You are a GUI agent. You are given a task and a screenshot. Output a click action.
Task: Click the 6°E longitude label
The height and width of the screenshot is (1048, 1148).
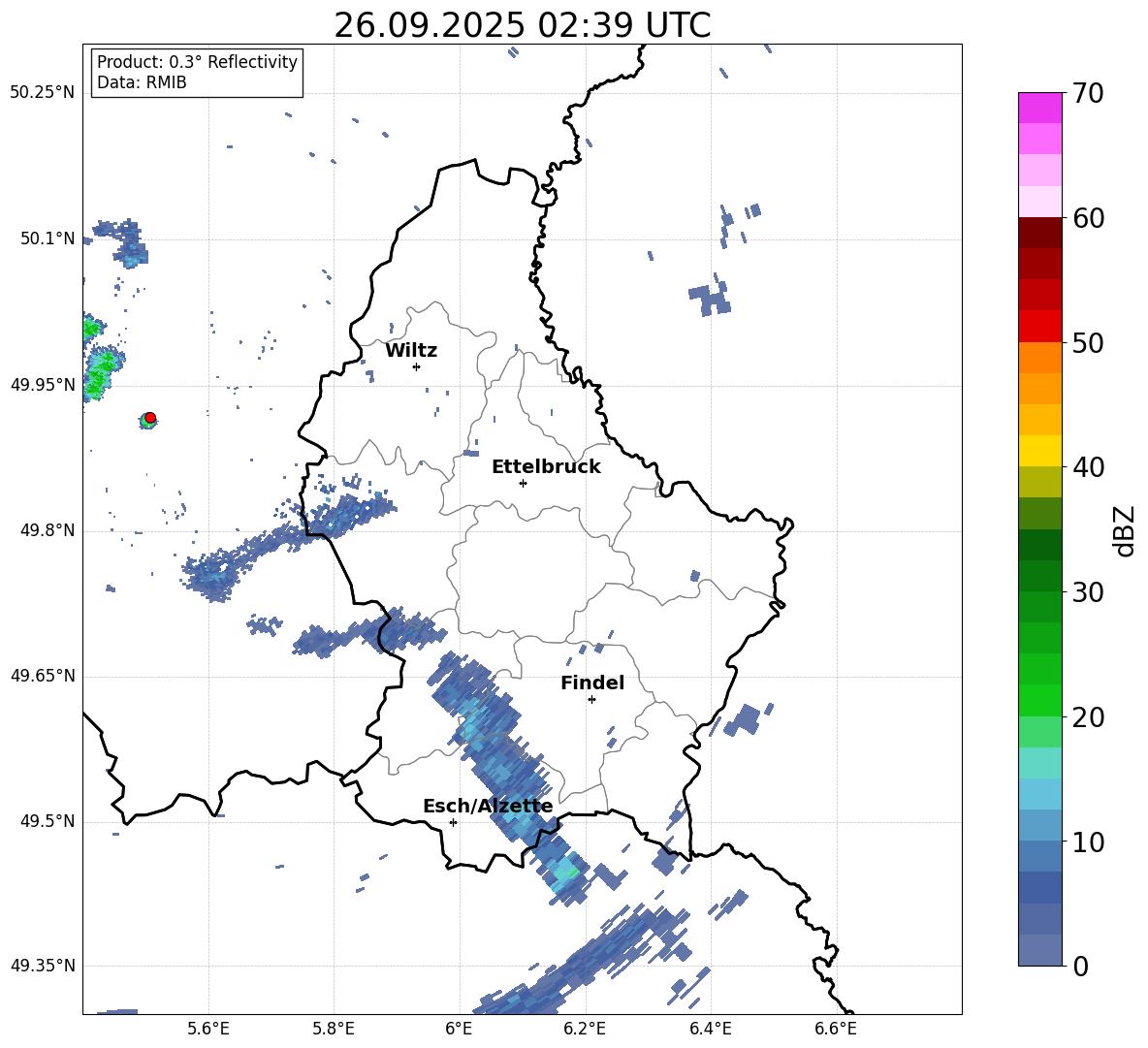[x=459, y=1029]
